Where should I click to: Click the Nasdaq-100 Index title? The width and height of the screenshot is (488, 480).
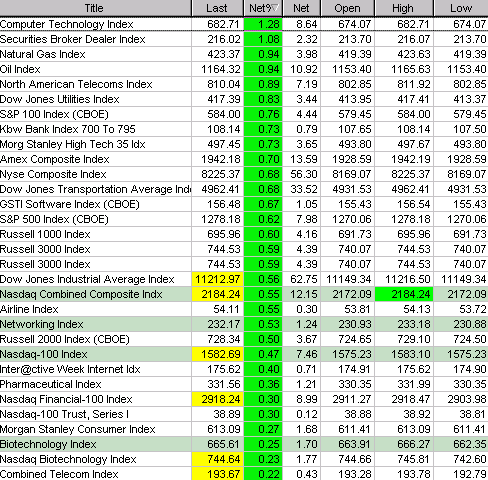click(44, 354)
